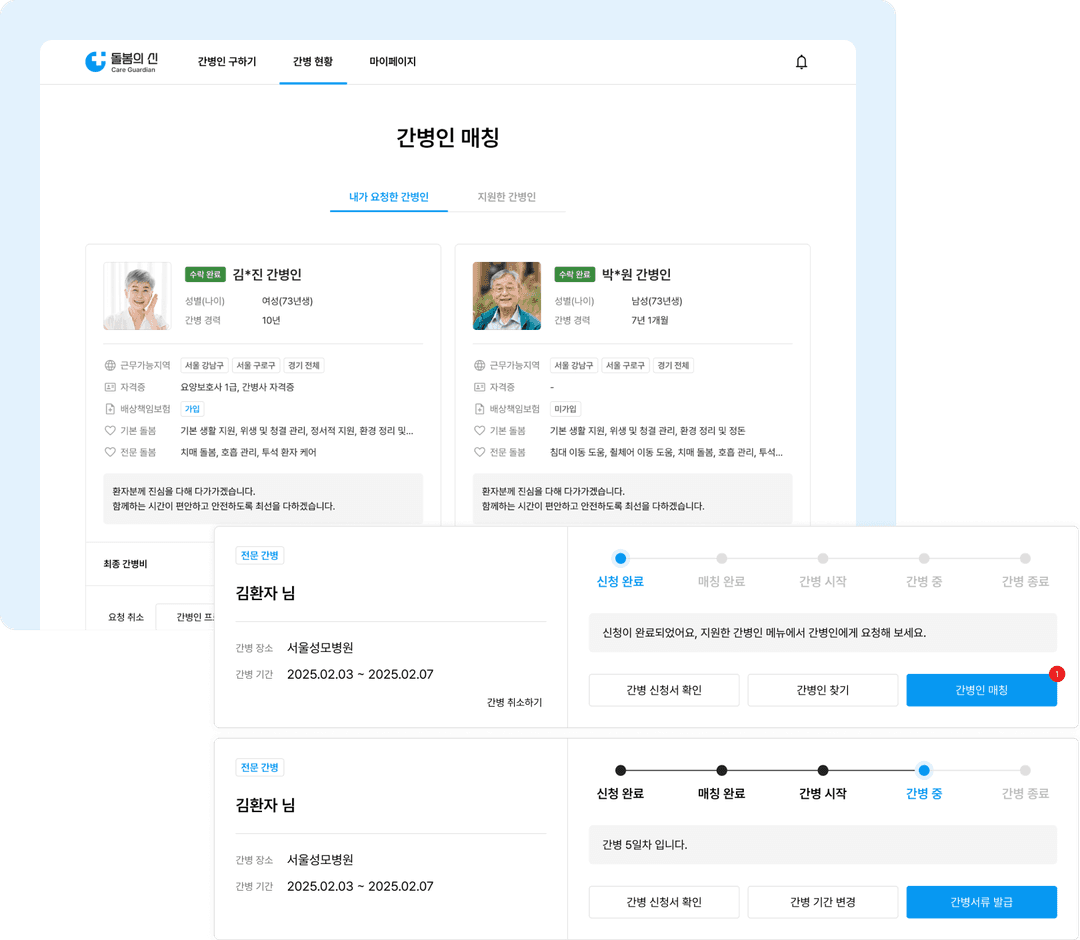Image resolution: width=1080 pixels, height=940 pixels.
Task: Click the 매칭 완료 step dot in the upper progress tracker
Action: pyautogui.click(x=721, y=559)
